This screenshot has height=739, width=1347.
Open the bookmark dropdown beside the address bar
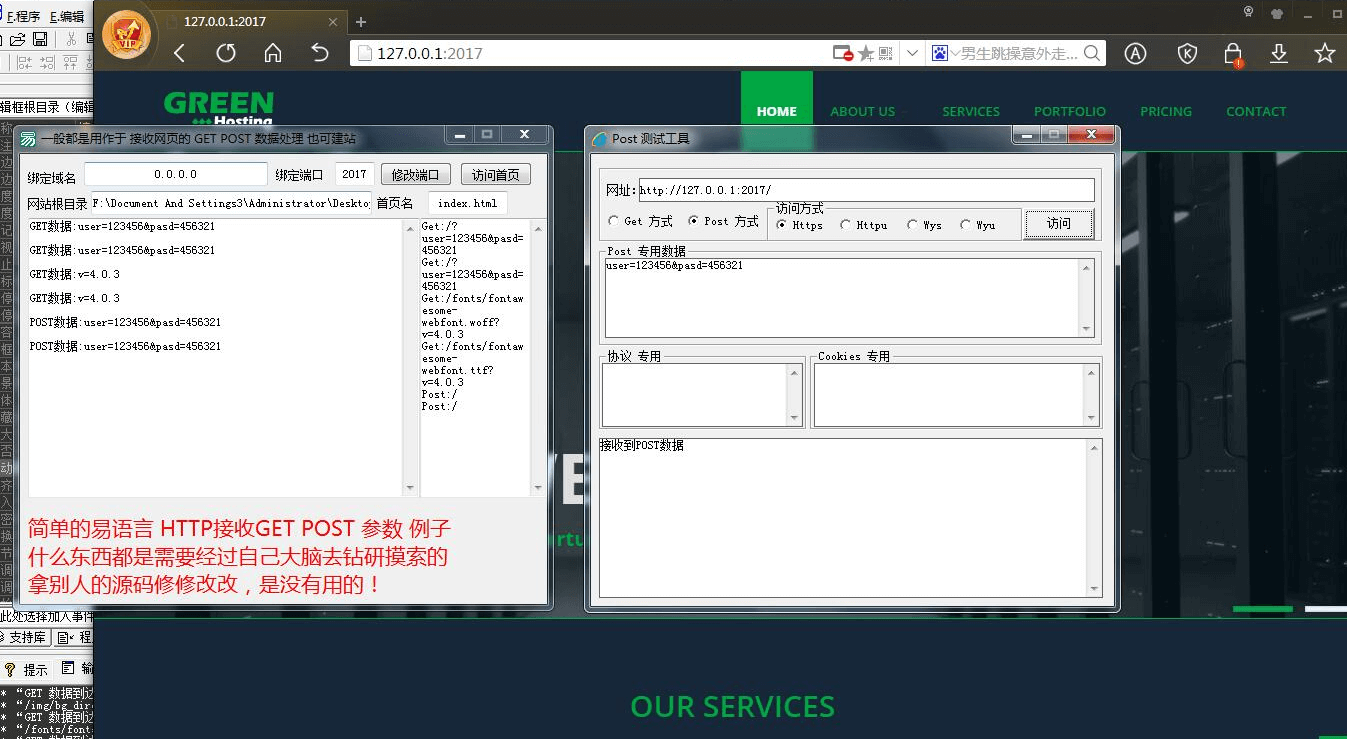[913, 53]
